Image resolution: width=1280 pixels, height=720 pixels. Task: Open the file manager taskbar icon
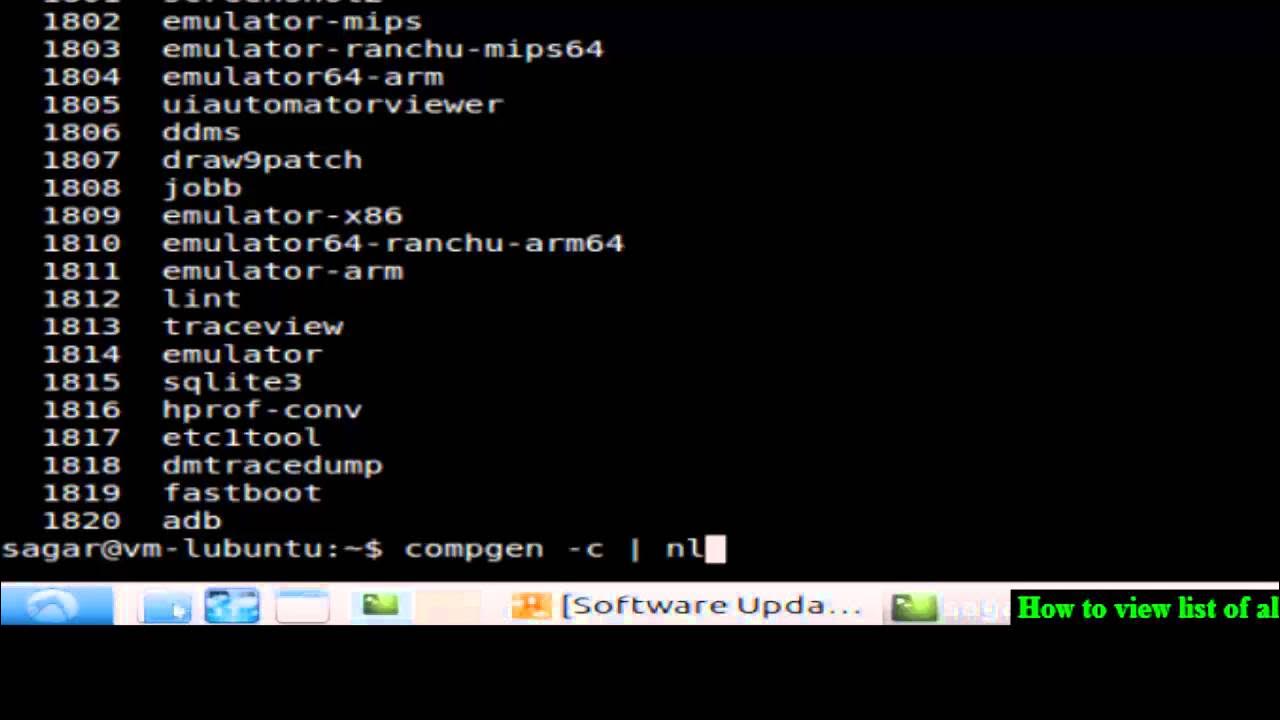tap(166, 606)
